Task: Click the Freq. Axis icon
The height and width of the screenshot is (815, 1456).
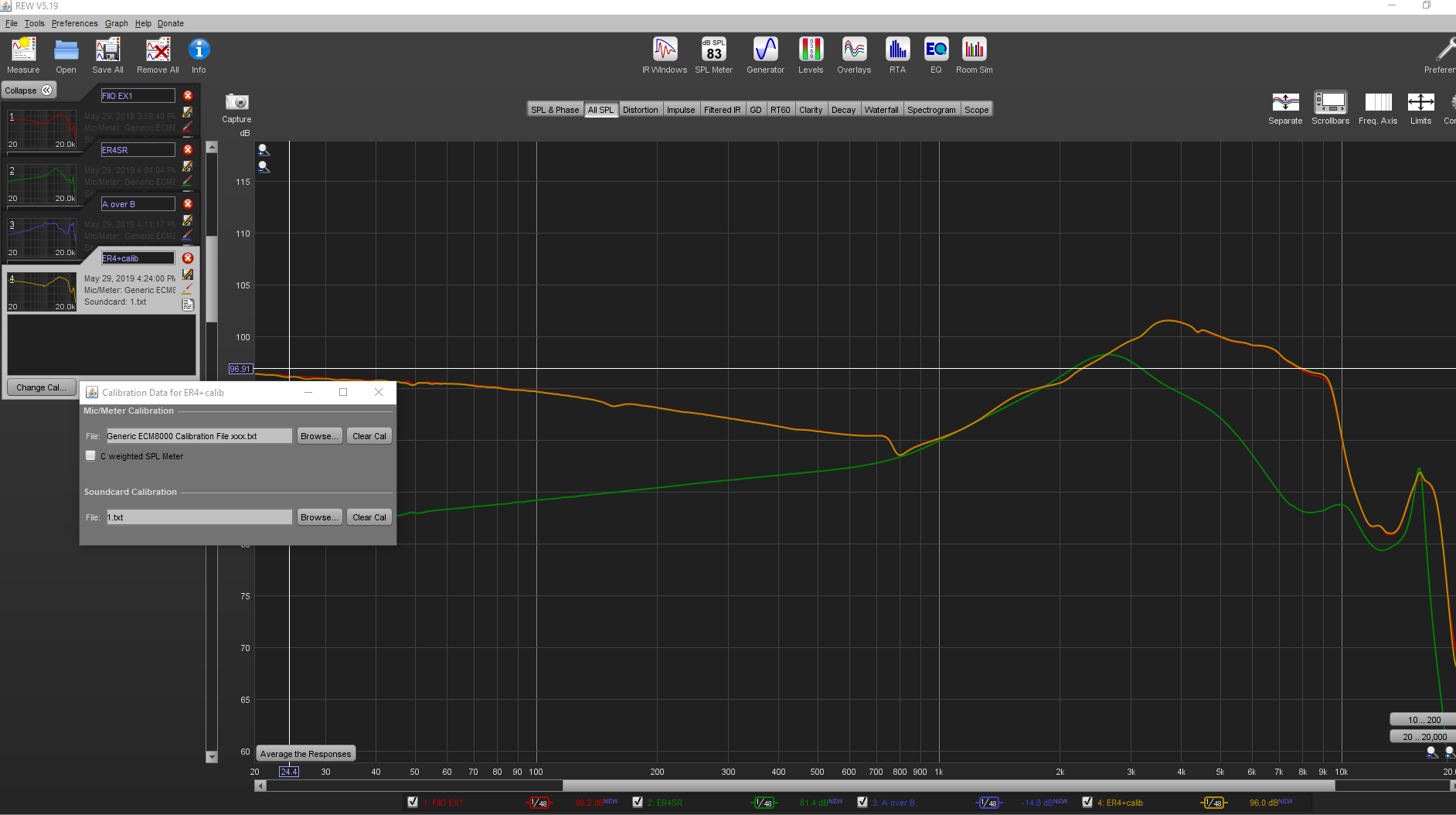Action: tap(1378, 108)
